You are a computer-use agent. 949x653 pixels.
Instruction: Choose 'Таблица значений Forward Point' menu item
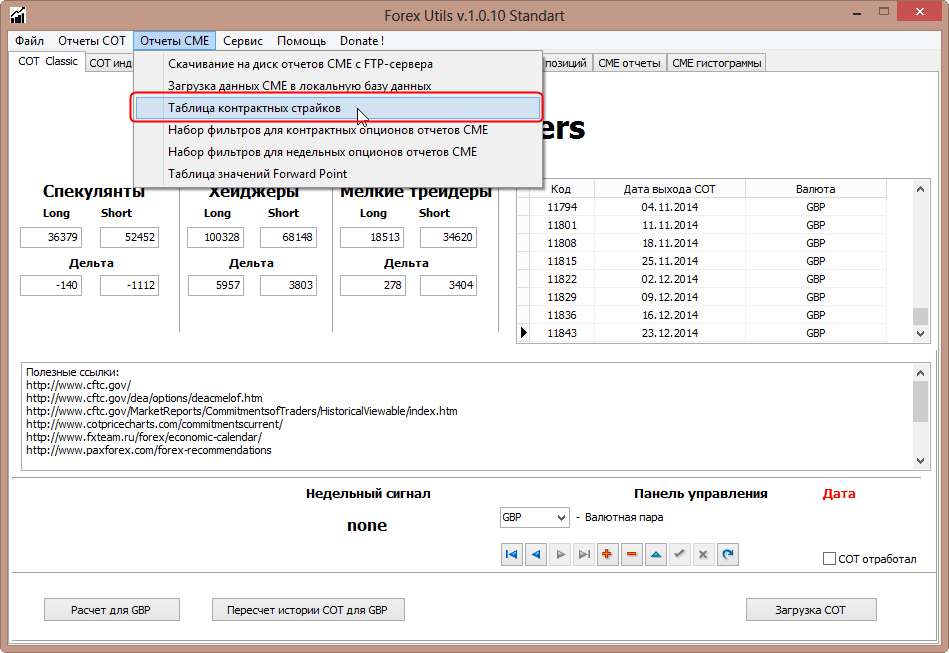pos(257,173)
